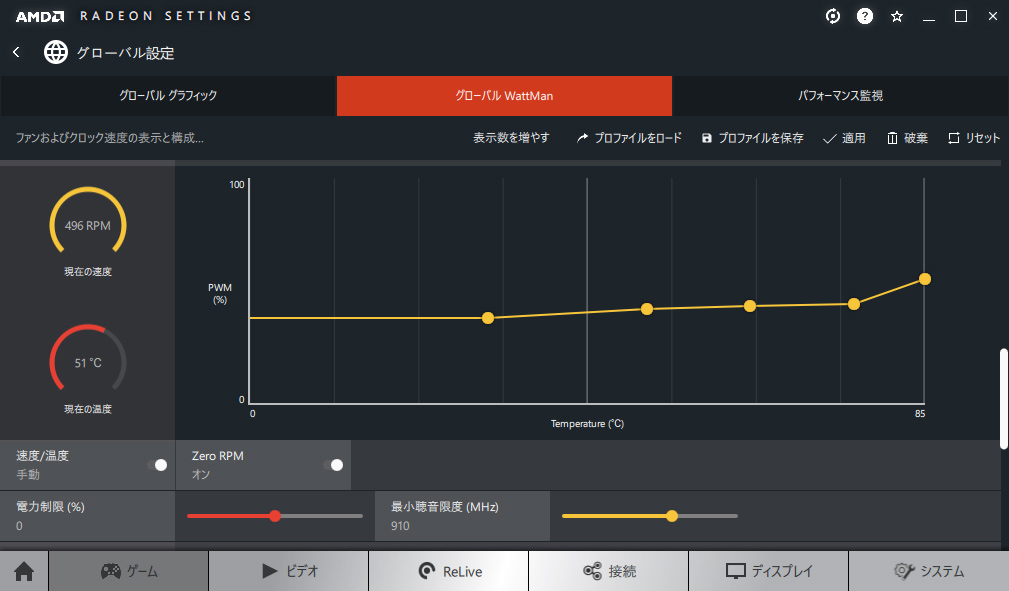This screenshot has height=591, width=1009.
Task: Click 表示数を増やす
Action: click(x=511, y=138)
